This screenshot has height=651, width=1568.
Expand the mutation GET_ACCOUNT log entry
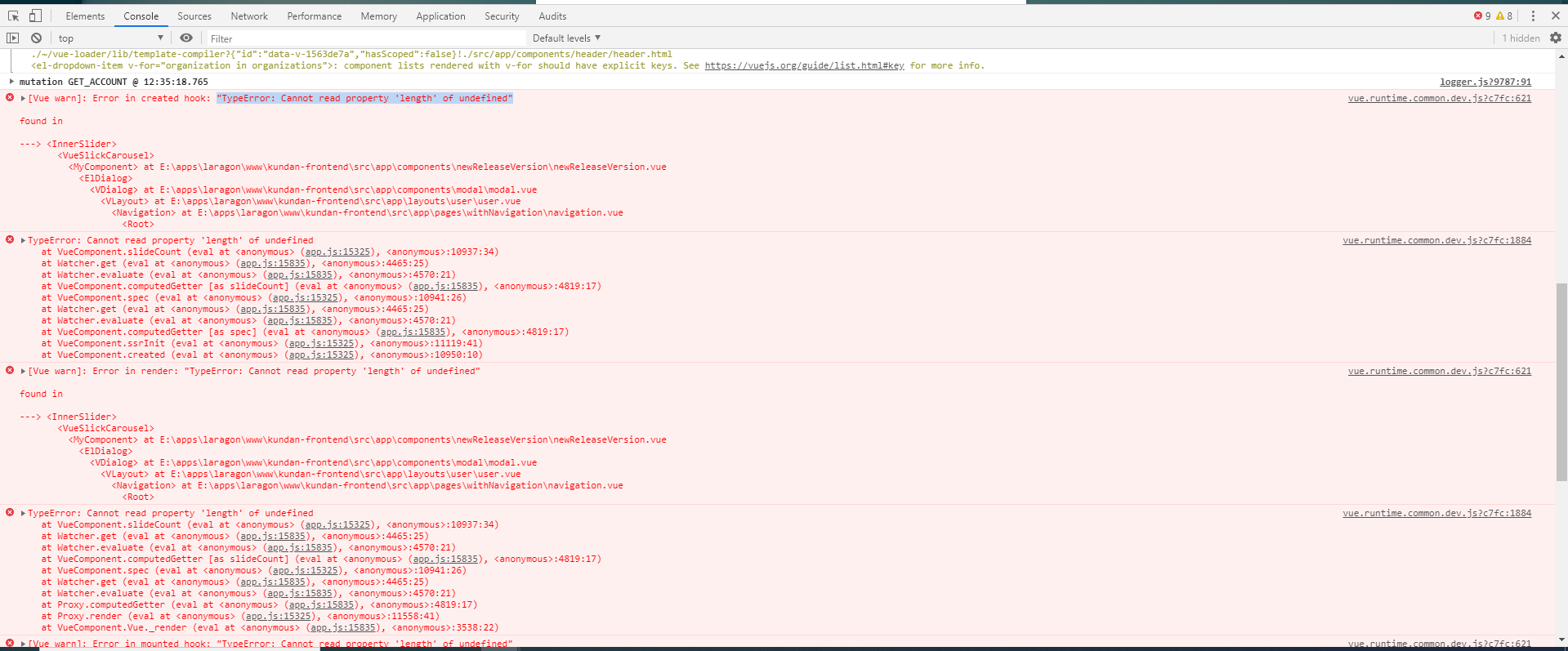pyautogui.click(x=11, y=82)
